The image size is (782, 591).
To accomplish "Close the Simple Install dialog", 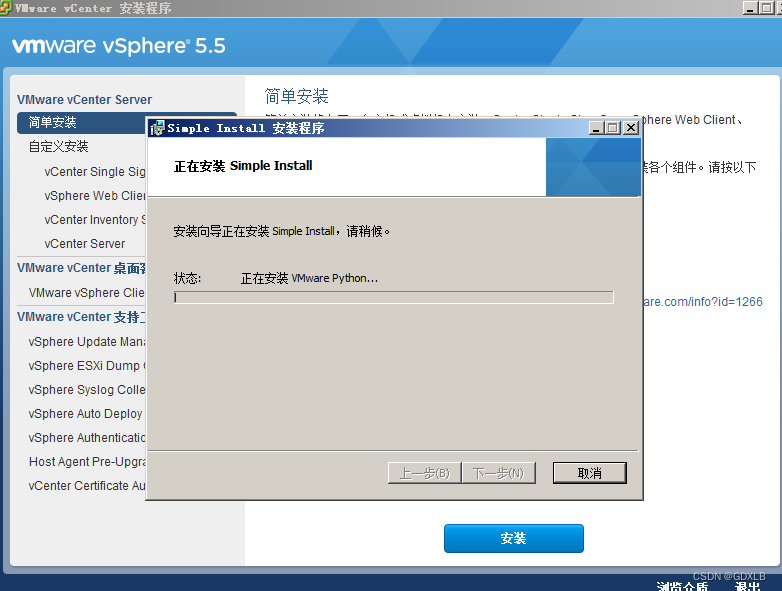I will point(631,128).
